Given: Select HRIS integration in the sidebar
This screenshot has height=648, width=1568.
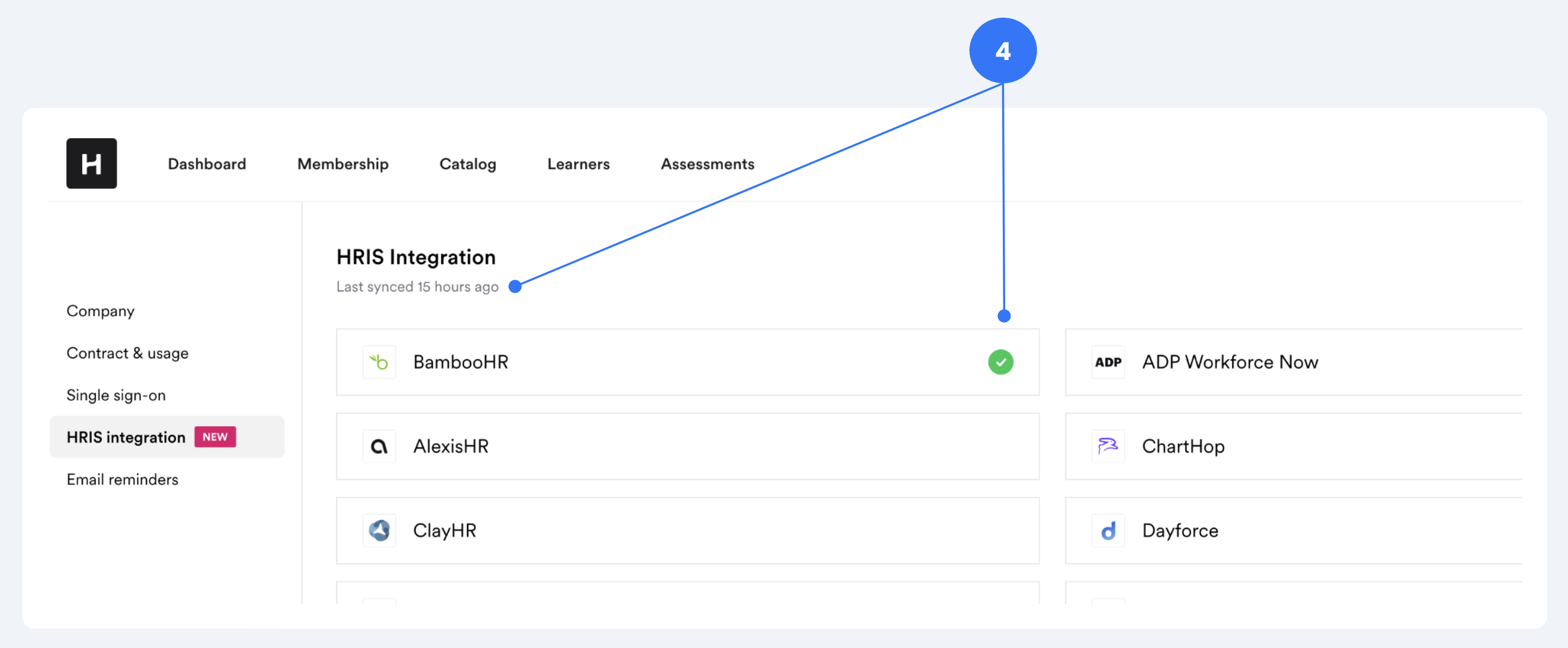Looking at the screenshot, I should (x=167, y=437).
